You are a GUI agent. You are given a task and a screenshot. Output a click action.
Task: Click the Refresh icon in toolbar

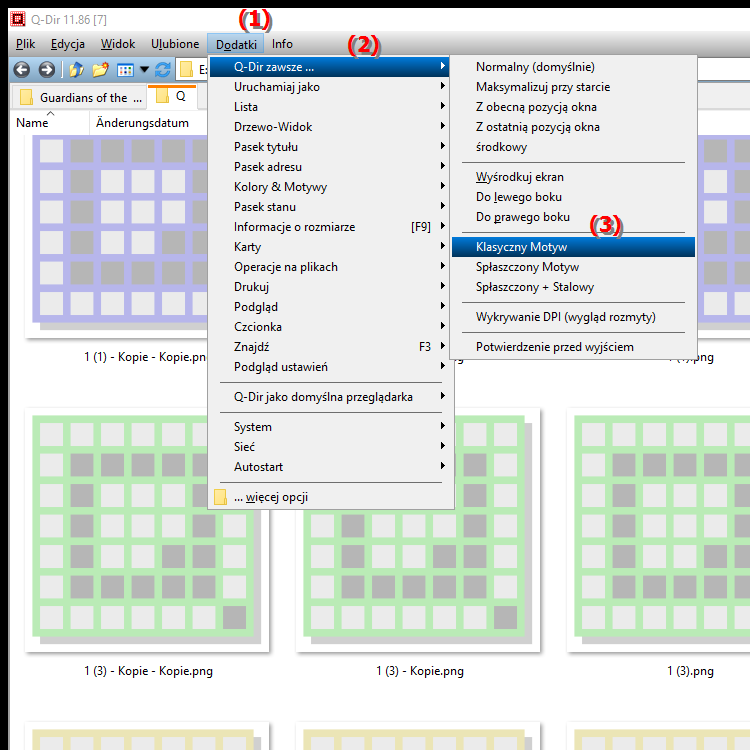pos(163,70)
